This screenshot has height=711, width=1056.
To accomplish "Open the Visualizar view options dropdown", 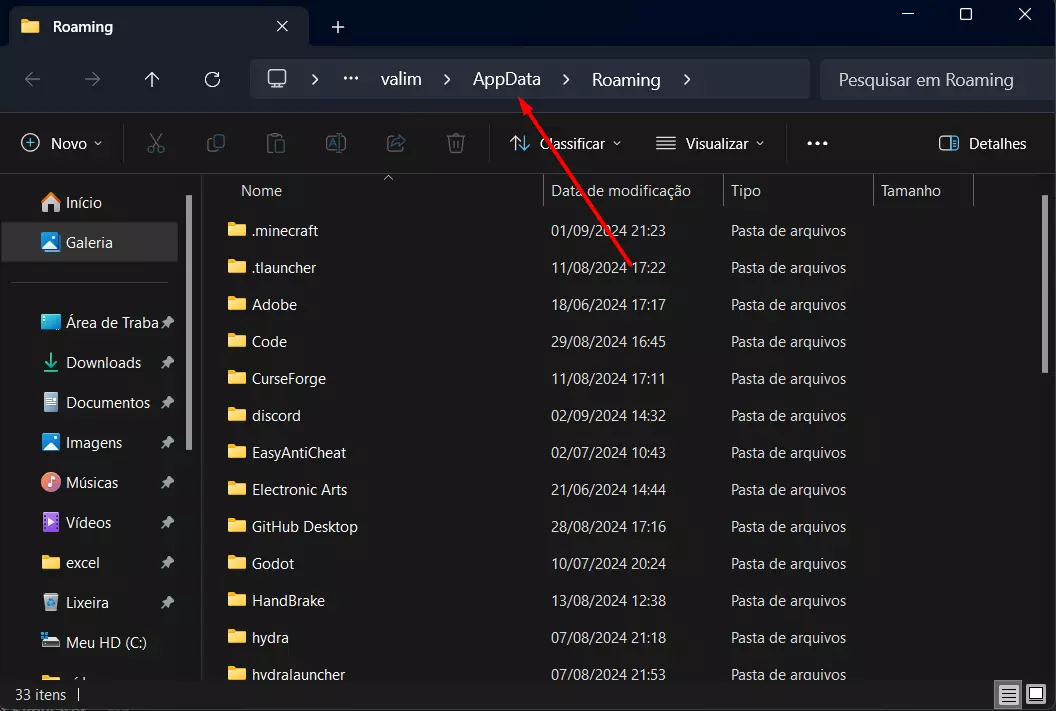I will 710,143.
